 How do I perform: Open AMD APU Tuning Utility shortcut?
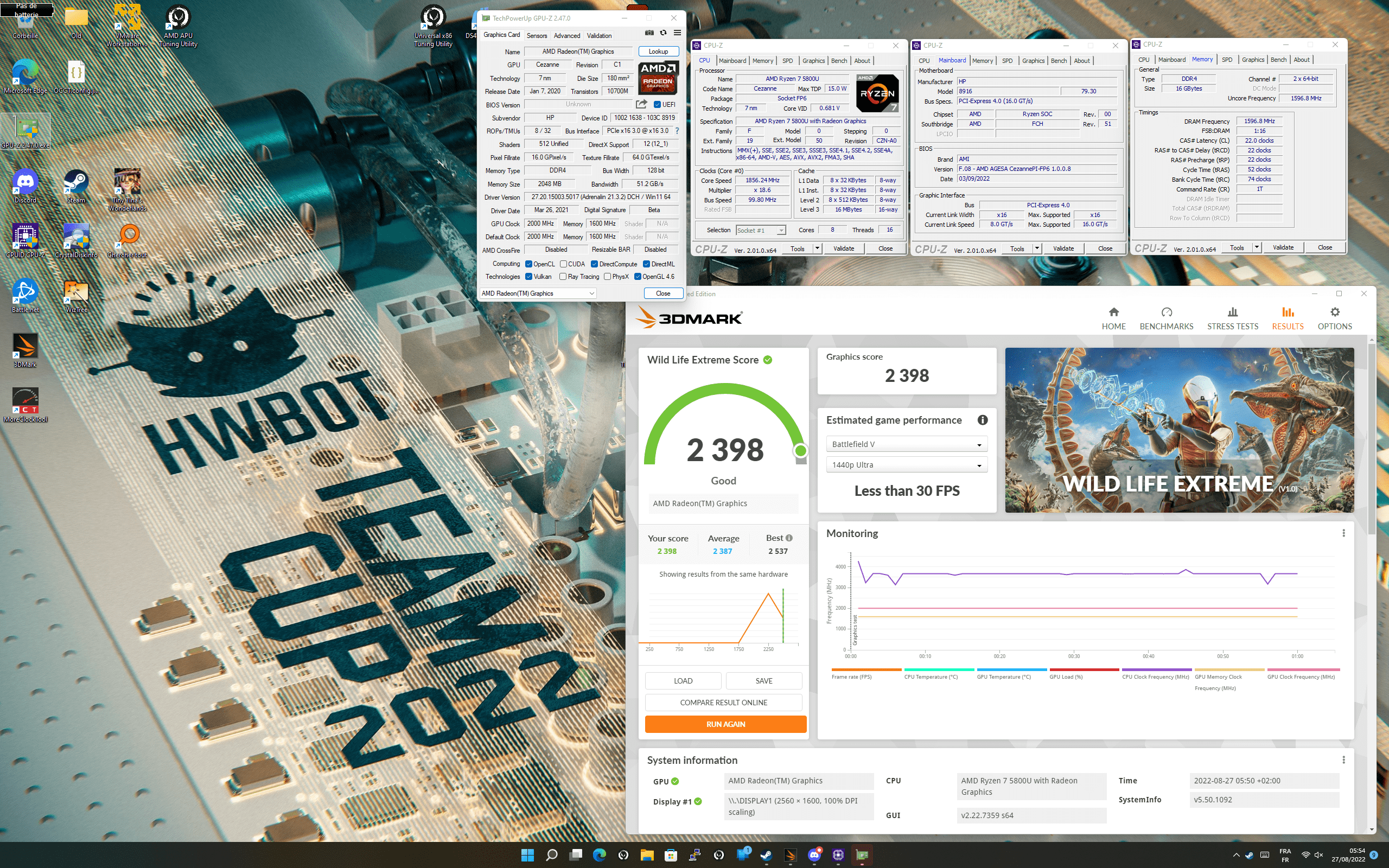point(178,26)
